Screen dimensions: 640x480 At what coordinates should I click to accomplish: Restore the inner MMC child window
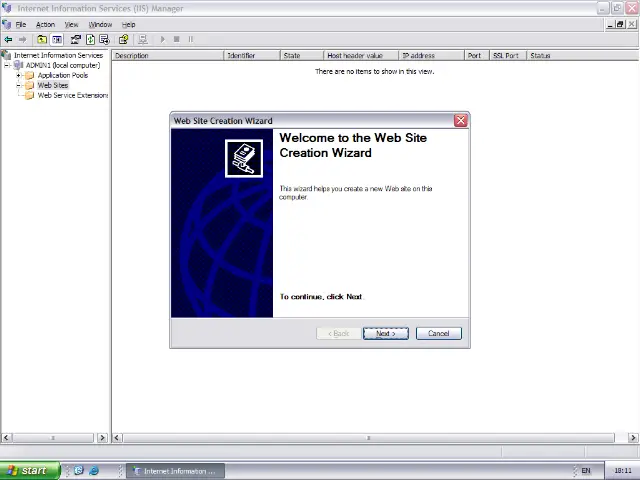[x=620, y=24]
